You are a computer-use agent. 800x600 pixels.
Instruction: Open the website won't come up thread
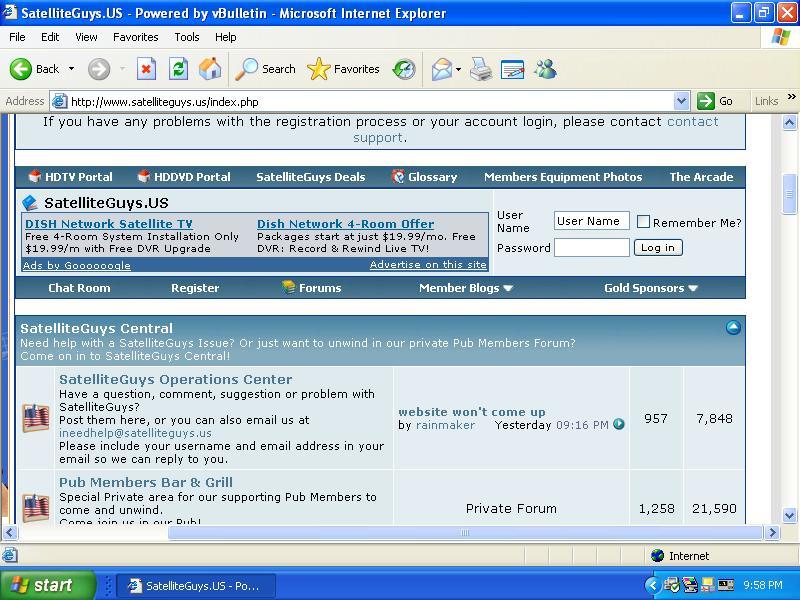pyautogui.click(x=472, y=412)
